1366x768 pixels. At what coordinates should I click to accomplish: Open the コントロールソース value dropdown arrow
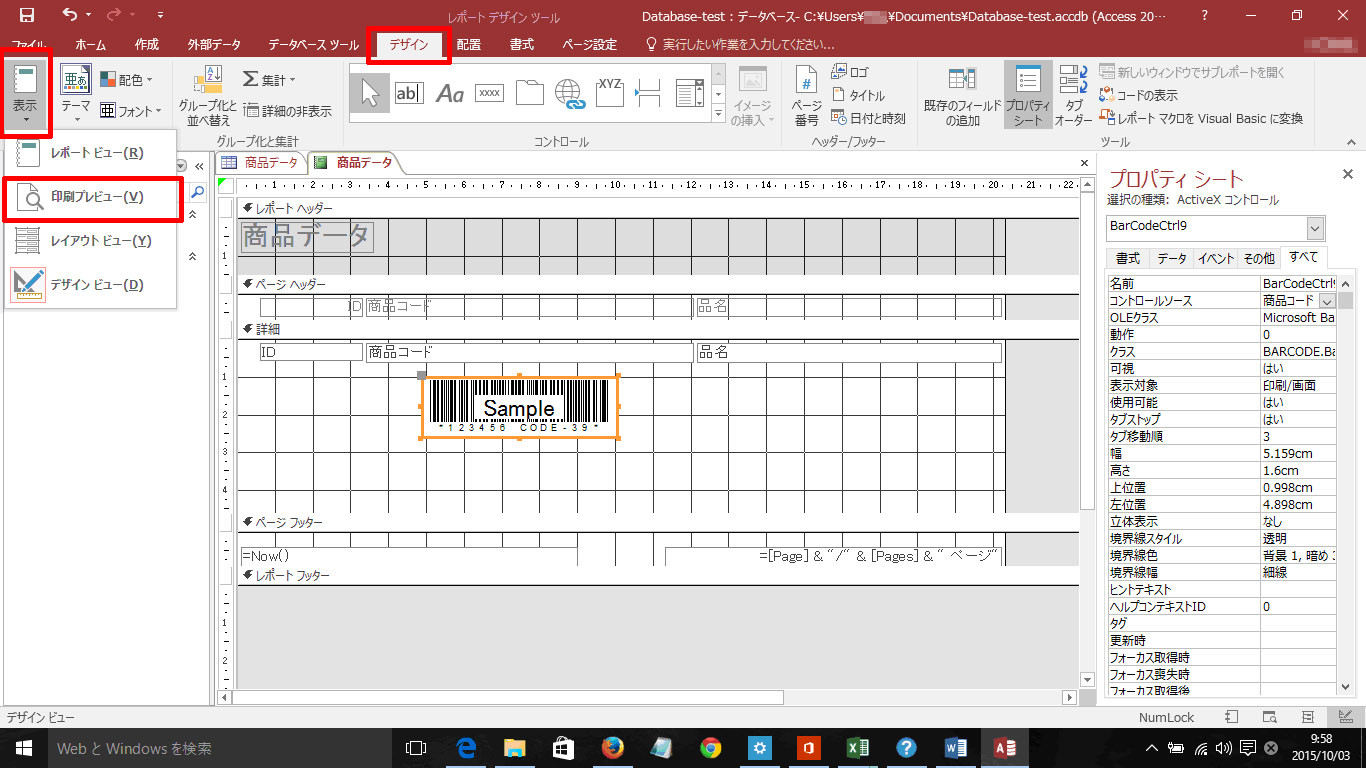[x=1327, y=301]
